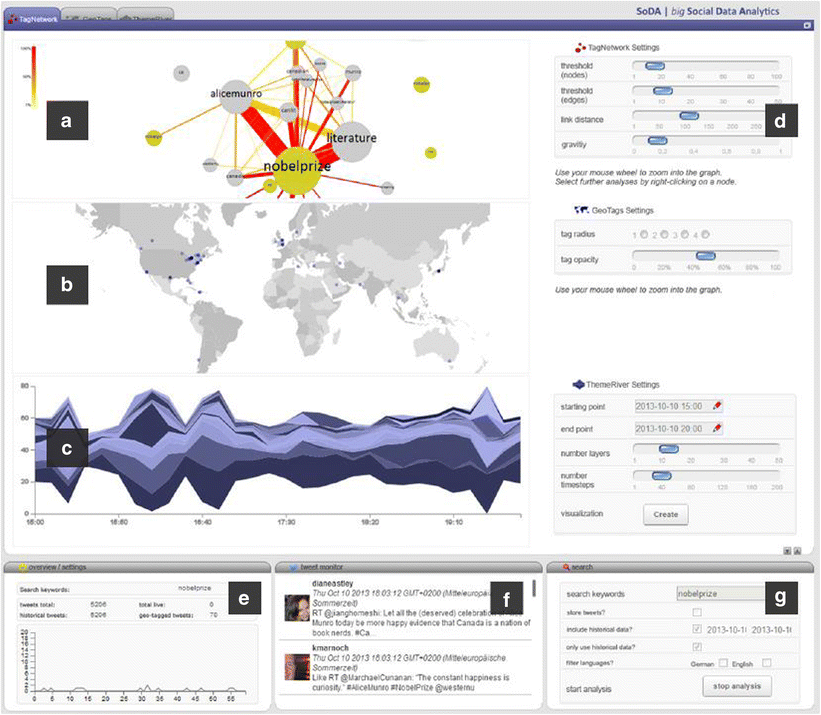Open the date picker for starting point
821x715 pixels.
tap(717, 406)
